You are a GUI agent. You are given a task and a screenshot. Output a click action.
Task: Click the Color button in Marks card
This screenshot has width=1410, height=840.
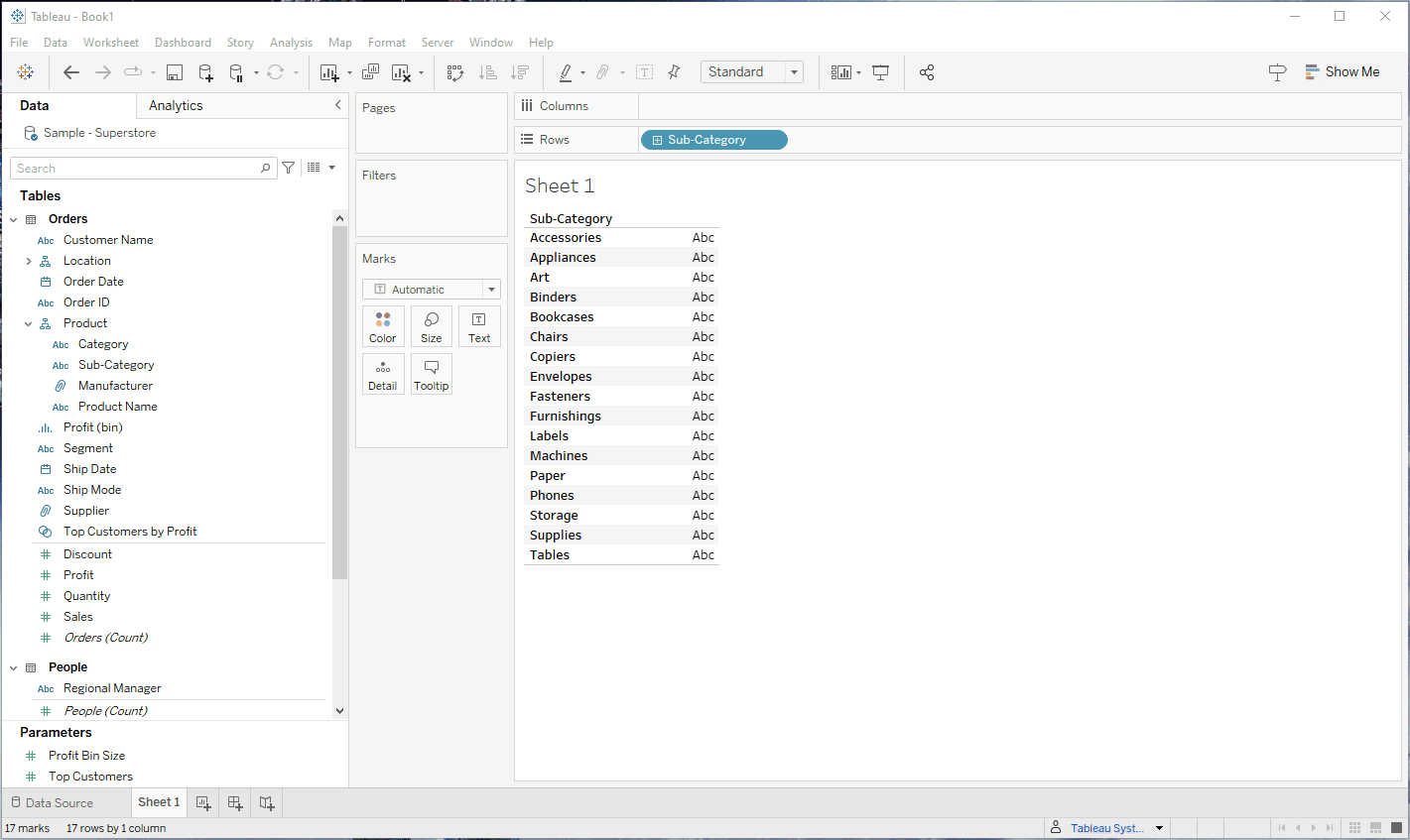[383, 326]
